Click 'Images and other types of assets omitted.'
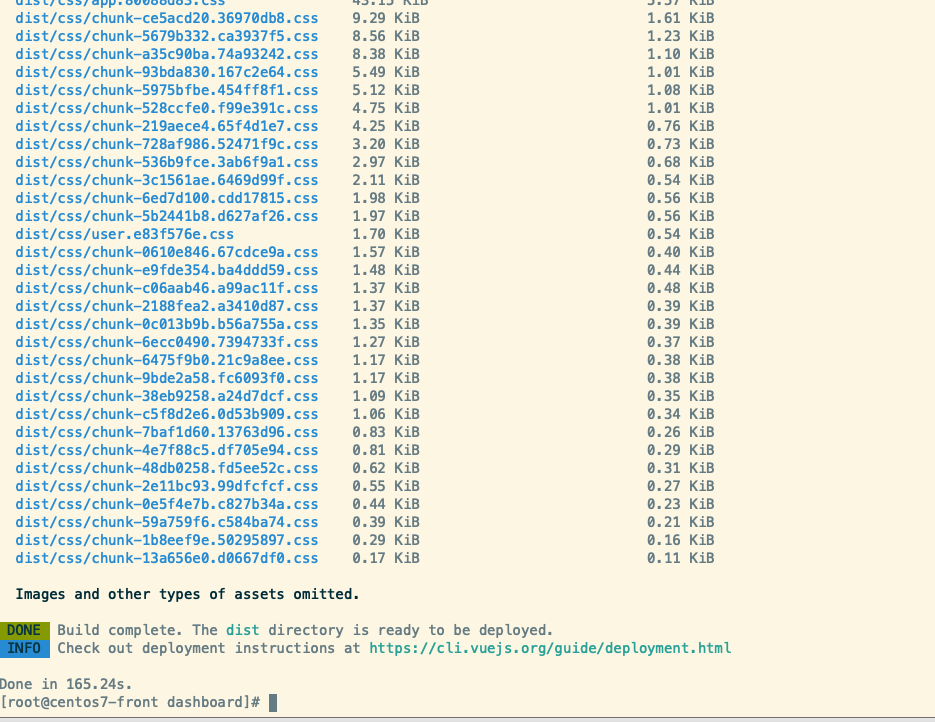Viewport: 935px width, 722px height. click(187, 594)
